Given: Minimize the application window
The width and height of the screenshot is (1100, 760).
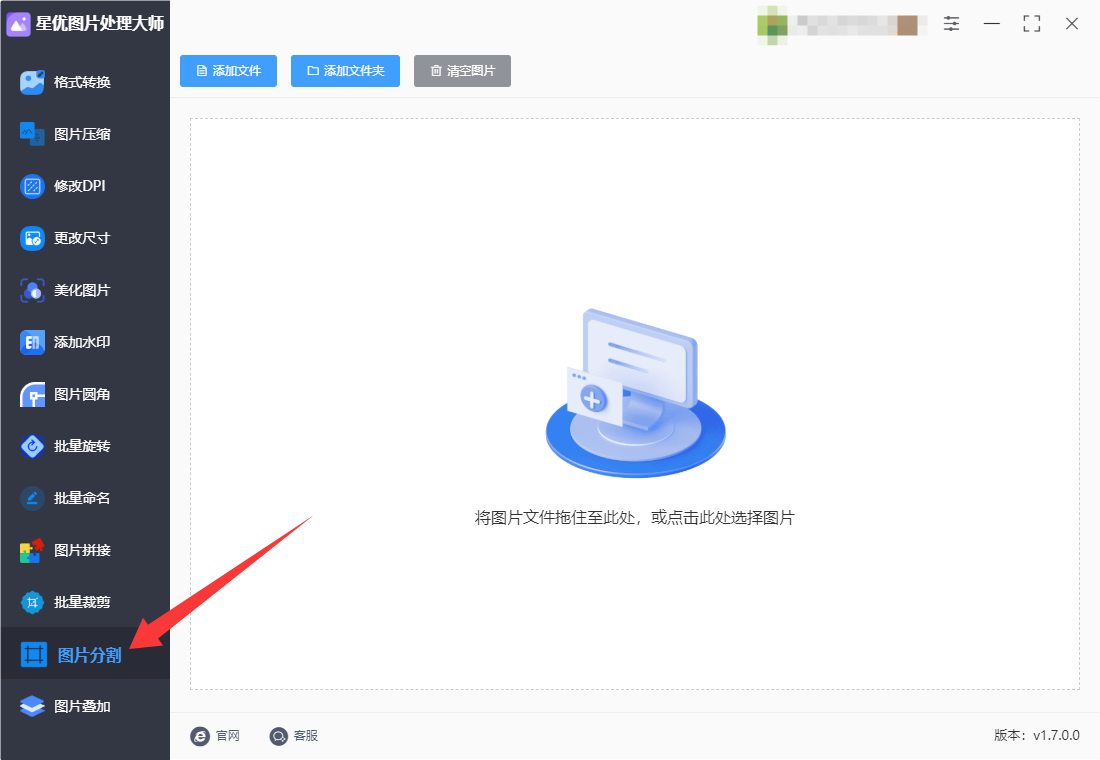Looking at the screenshot, I should 991,24.
